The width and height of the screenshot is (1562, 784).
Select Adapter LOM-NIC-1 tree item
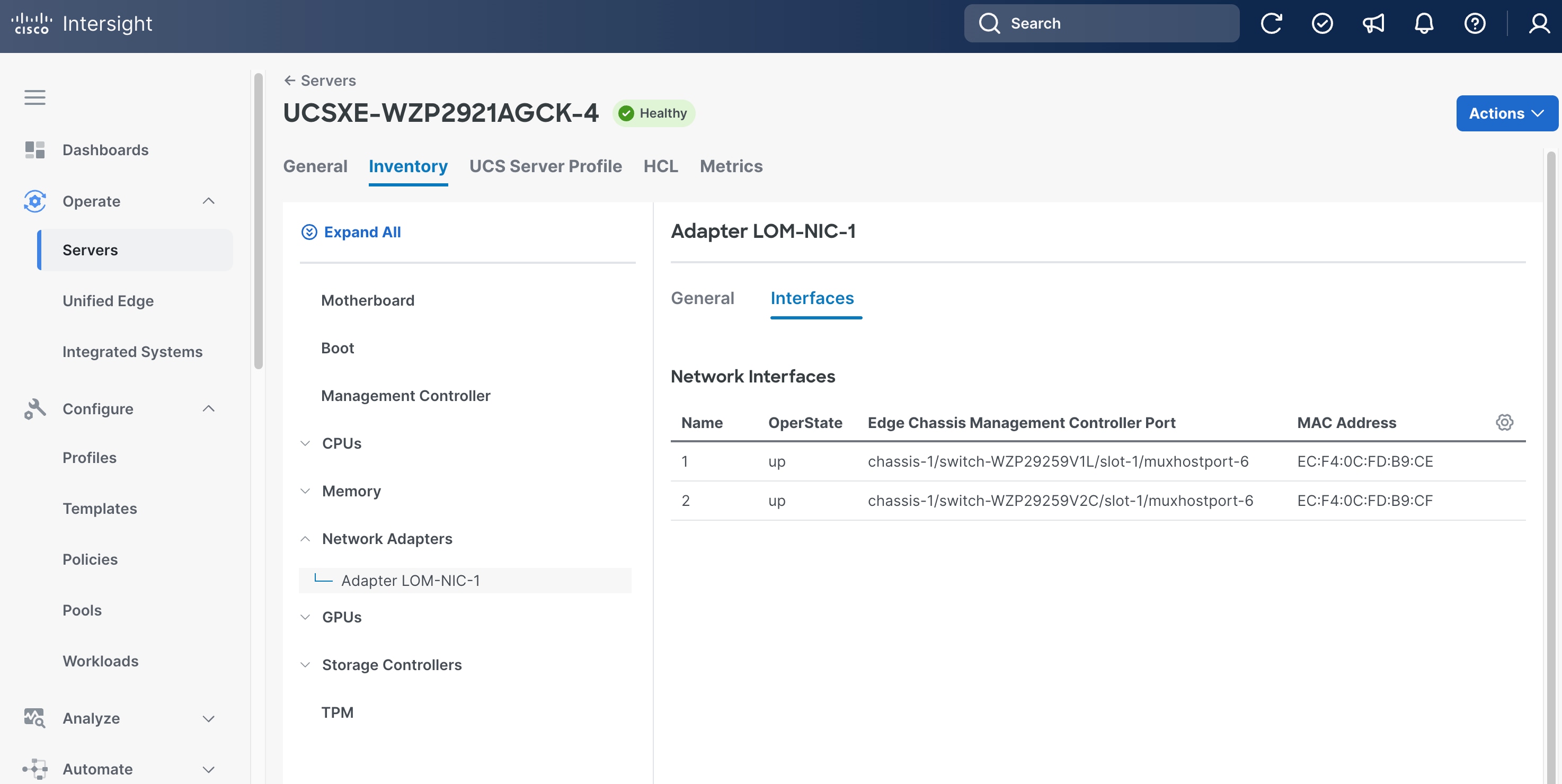pyautogui.click(x=465, y=580)
